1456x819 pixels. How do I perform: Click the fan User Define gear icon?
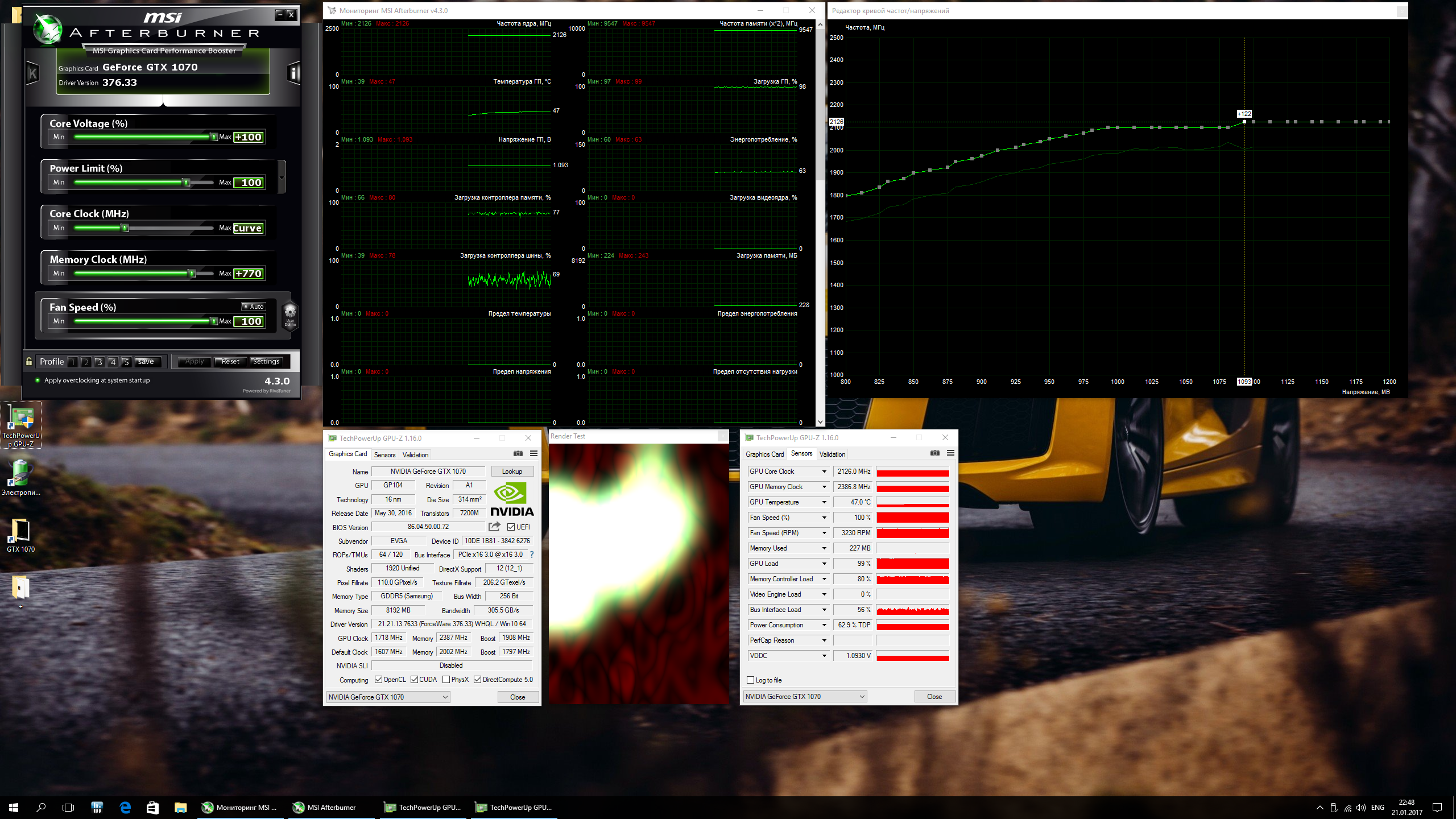(x=290, y=312)
